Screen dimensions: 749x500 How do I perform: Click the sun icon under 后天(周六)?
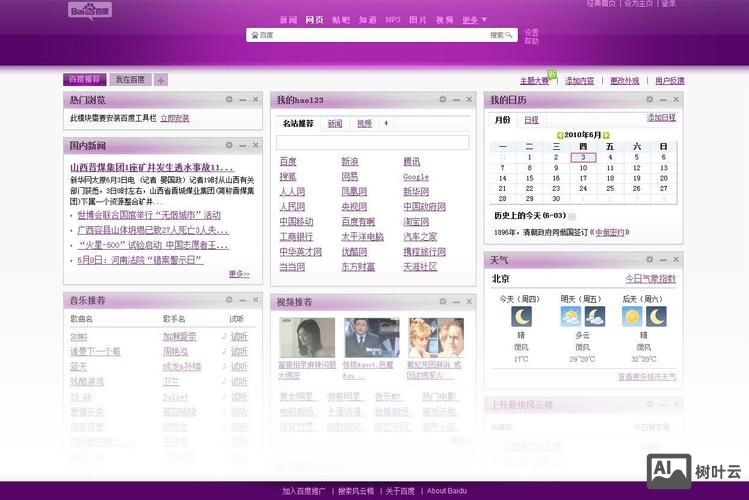[631, 317]
